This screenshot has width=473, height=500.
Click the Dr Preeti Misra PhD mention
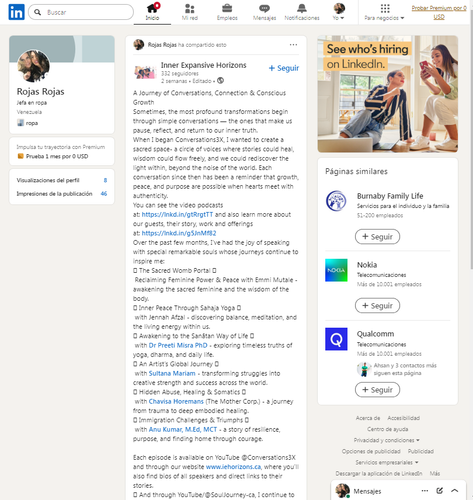click(178, 345)
